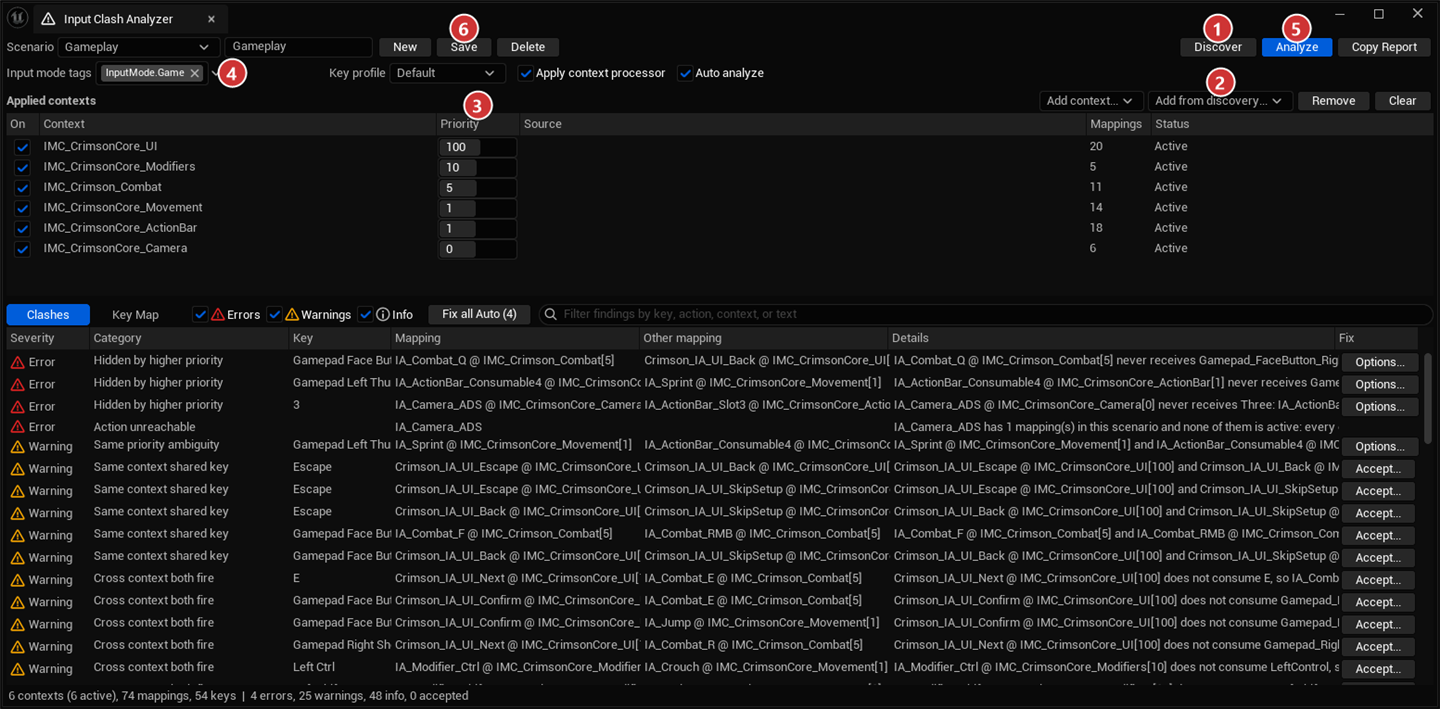Run the Analyze button
Screen dimensions: 1440x709
(1297, 47)
